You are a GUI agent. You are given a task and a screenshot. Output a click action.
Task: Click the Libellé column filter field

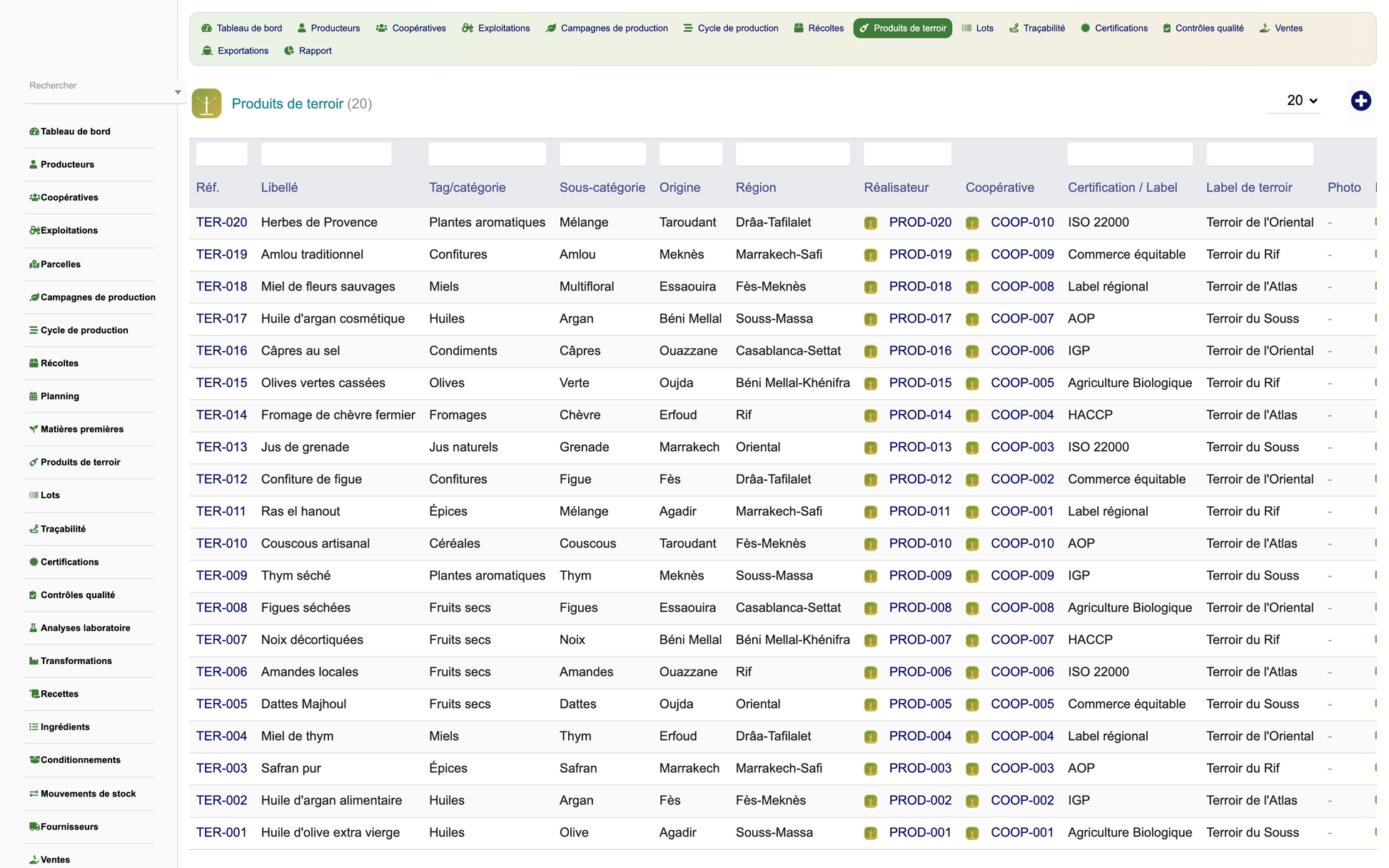pyautogui.click(x=326, y=153)
